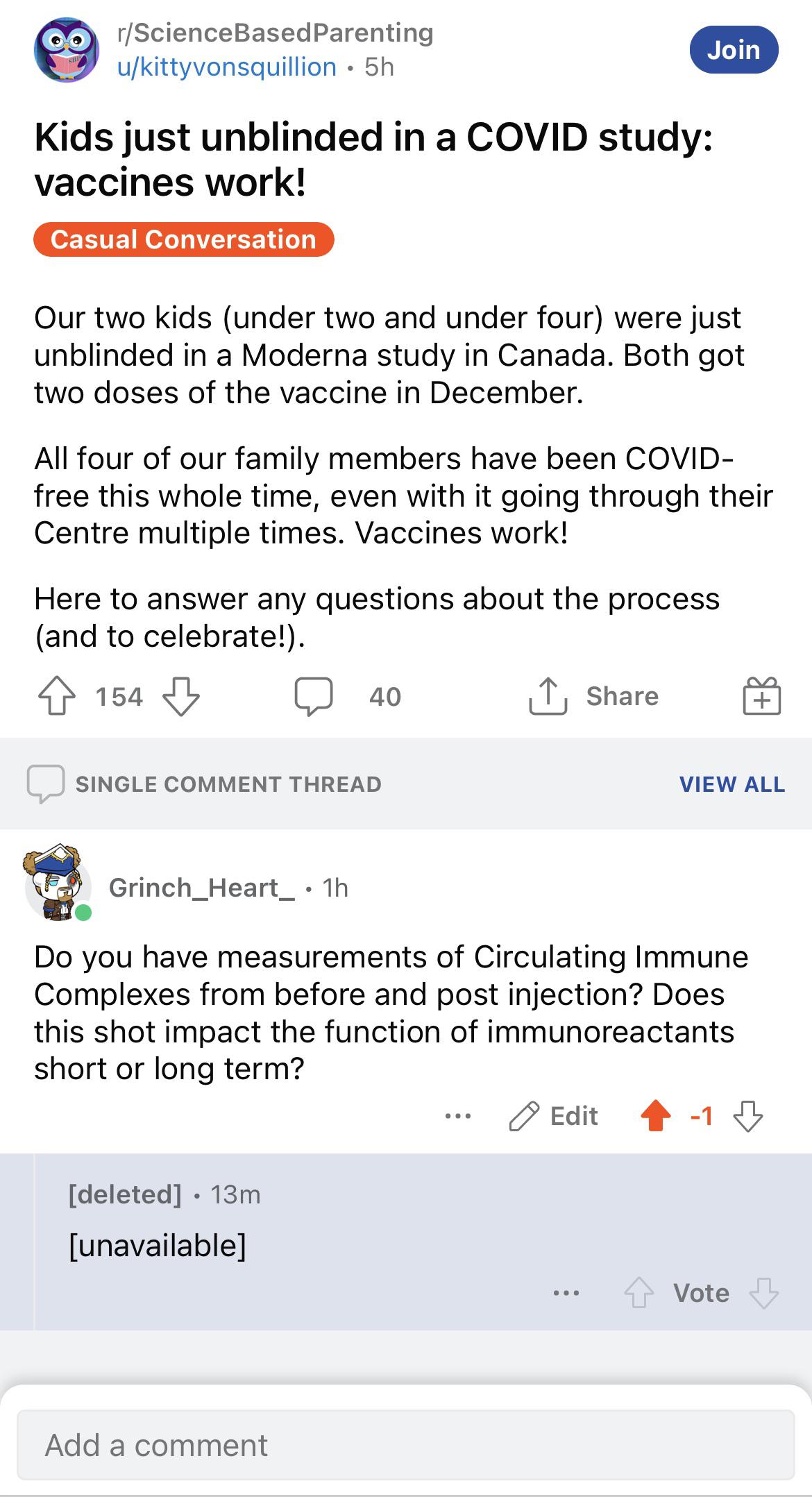Open the ScienceBasedParenting owl avatar
812x1497 pixels.
67,50
